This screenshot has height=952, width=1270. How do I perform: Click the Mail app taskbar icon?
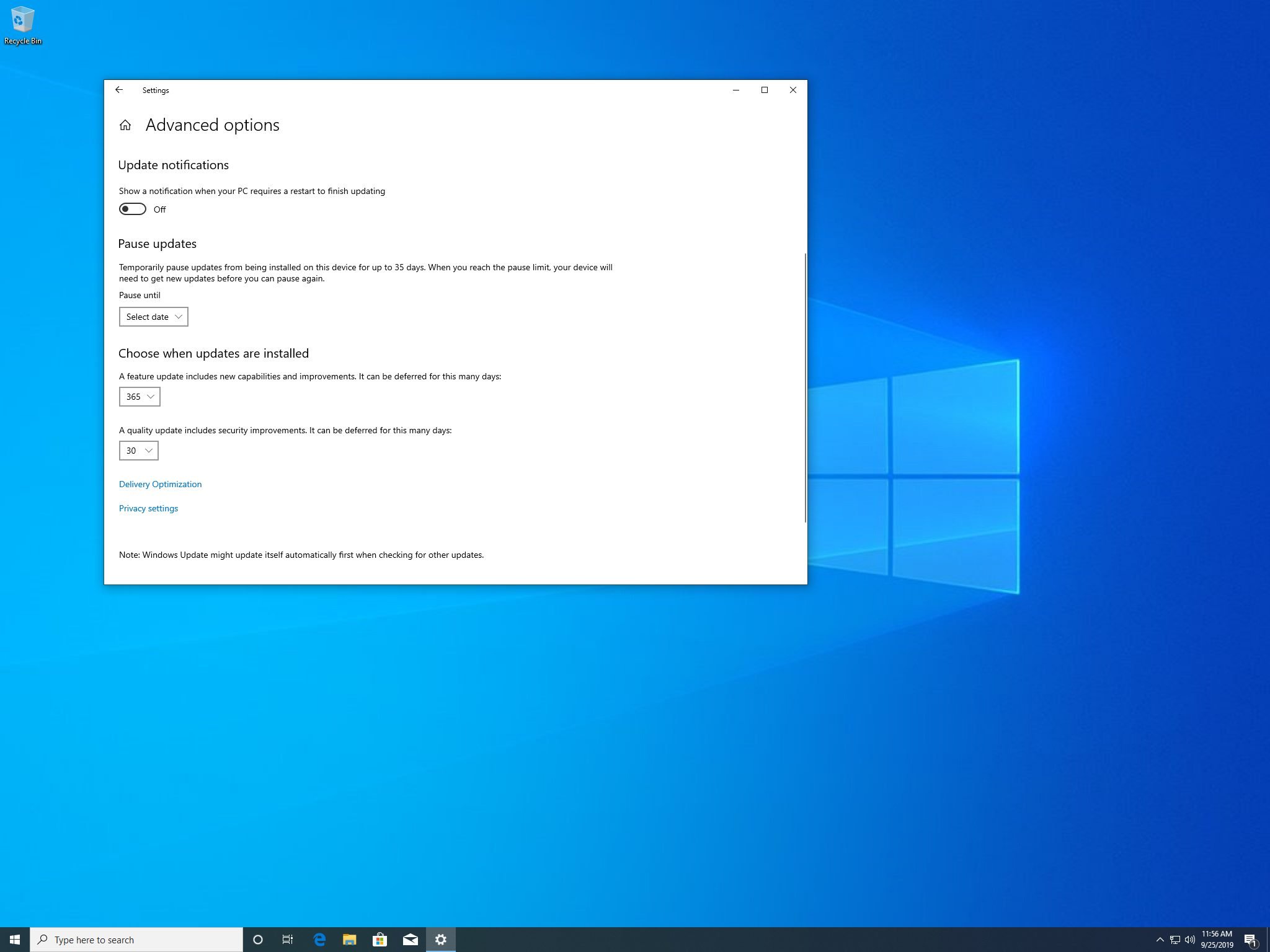410,939
